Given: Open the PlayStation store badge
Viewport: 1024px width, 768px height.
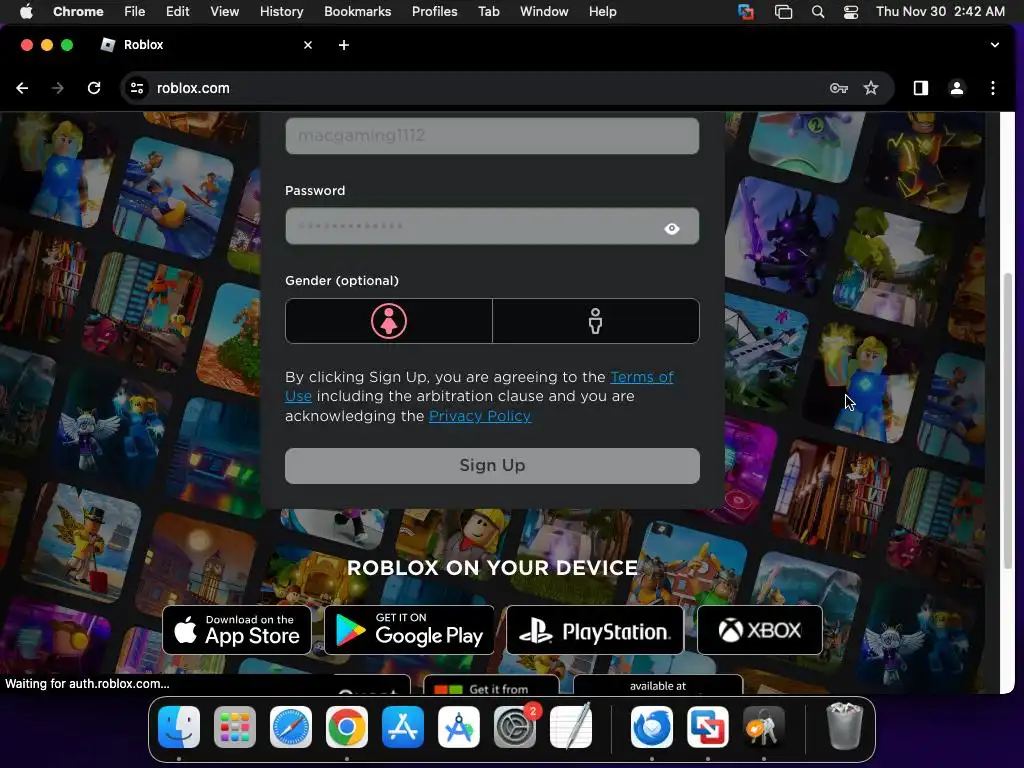Looking at the screenshot, I should click(x=595, y=630).
